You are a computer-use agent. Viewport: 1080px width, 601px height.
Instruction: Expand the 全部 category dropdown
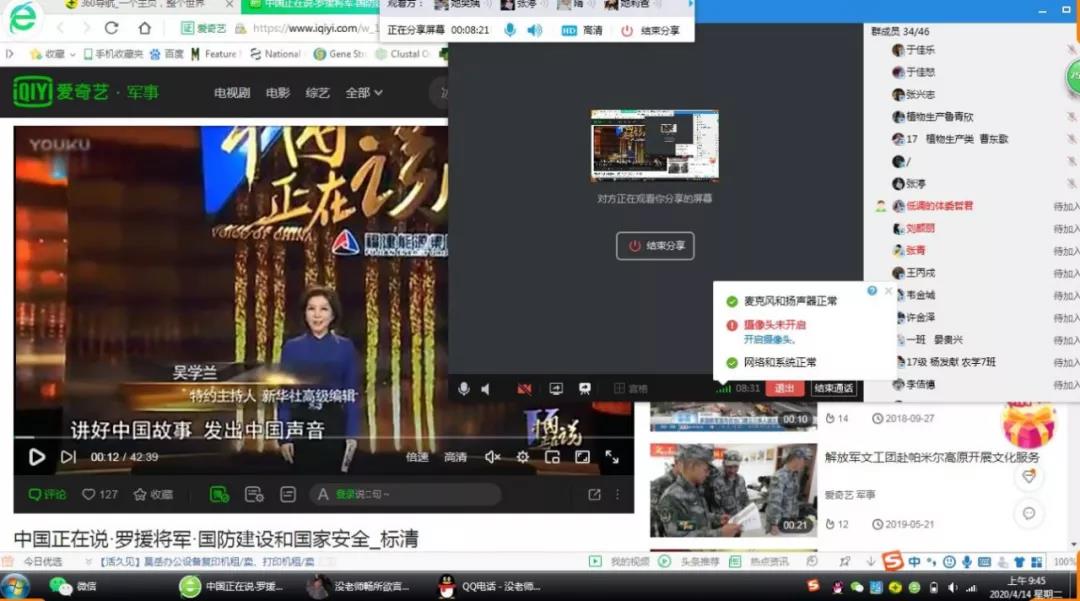pos(363,93)
